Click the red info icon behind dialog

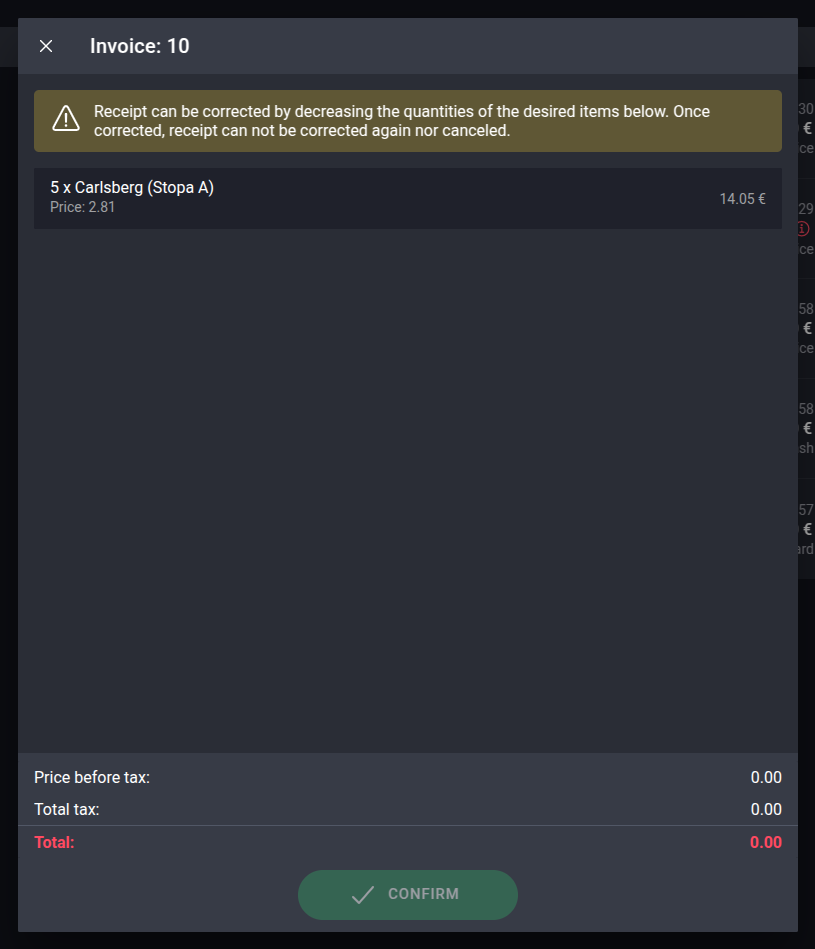[x=804, y=229]
